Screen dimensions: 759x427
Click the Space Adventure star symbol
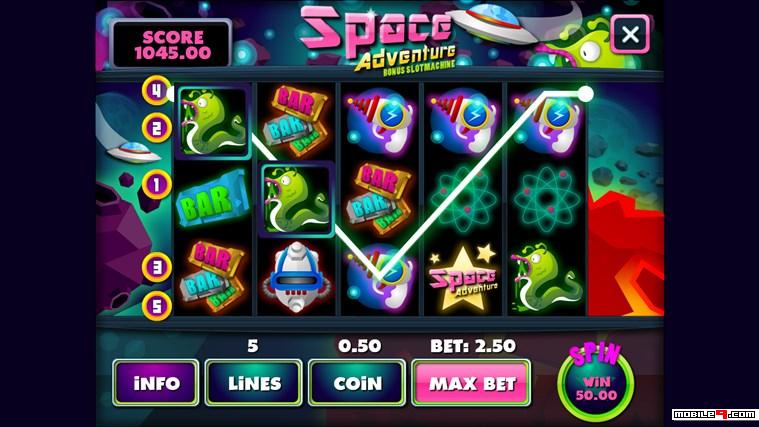[x=463, y=278]
